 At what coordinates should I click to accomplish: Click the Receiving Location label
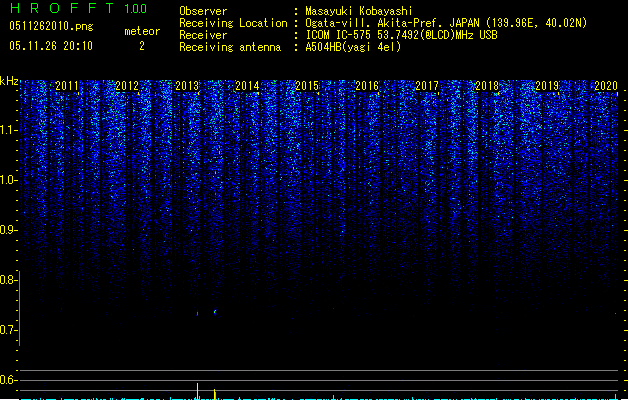point(233,23)
